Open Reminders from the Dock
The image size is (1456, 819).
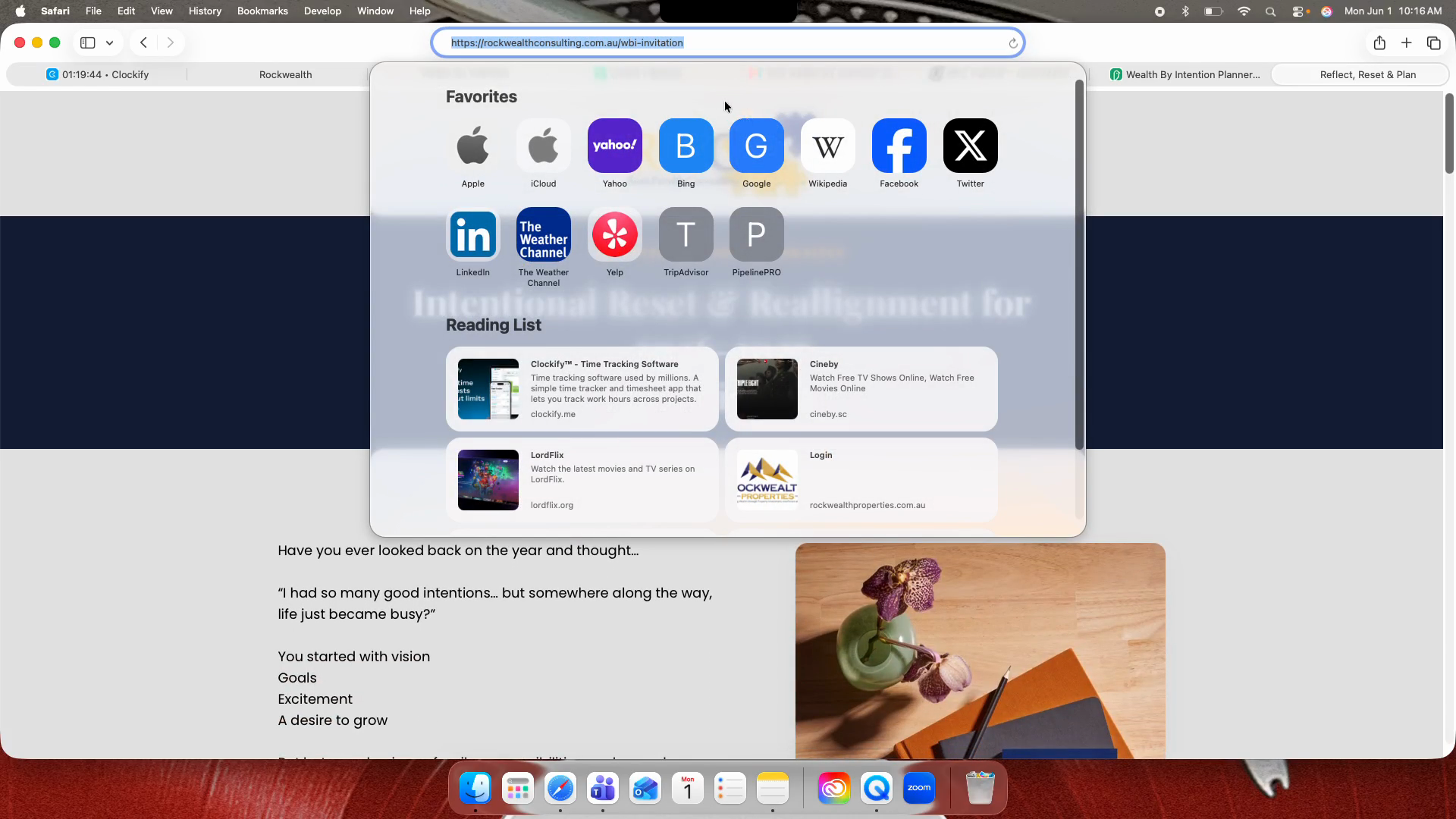[x=730, y=789]
